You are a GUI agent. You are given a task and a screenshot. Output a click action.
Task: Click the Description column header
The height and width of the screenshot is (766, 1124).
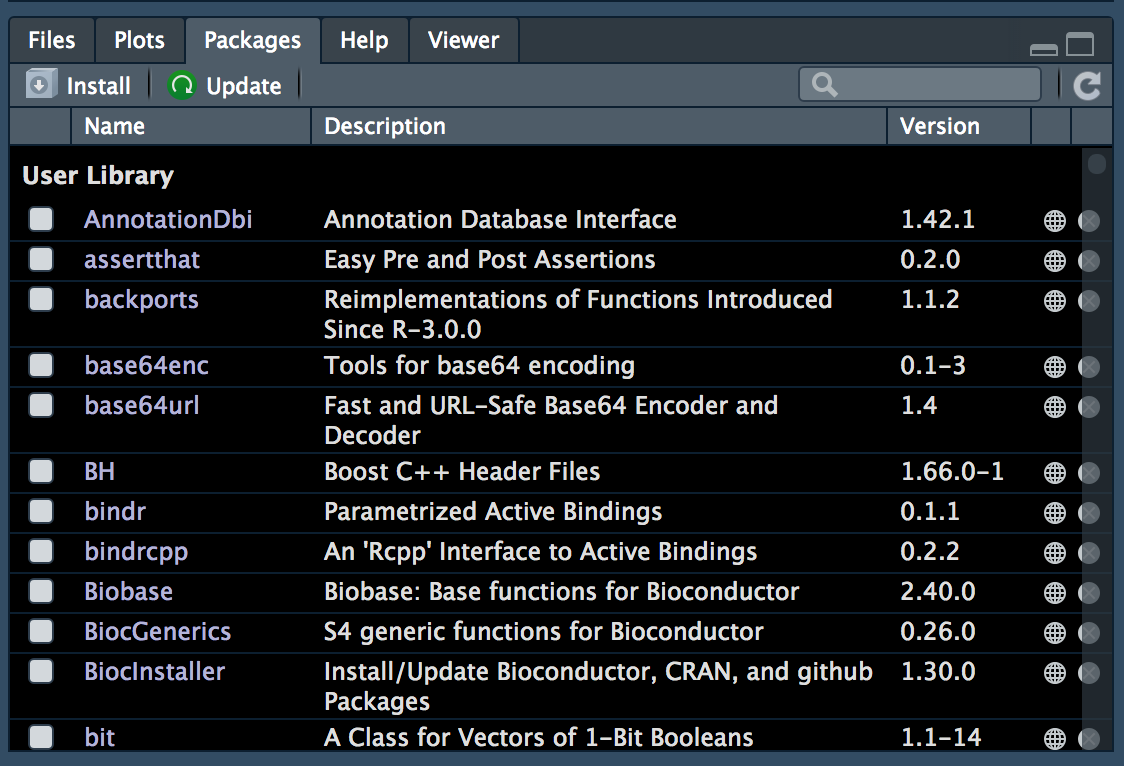point(384,126)
